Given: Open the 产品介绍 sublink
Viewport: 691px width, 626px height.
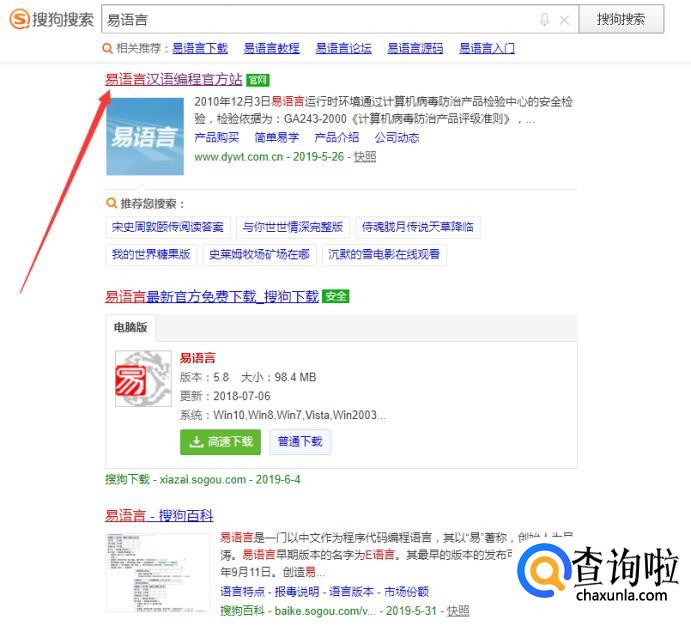Looking at the screenshot, I should tap(337, 137).
